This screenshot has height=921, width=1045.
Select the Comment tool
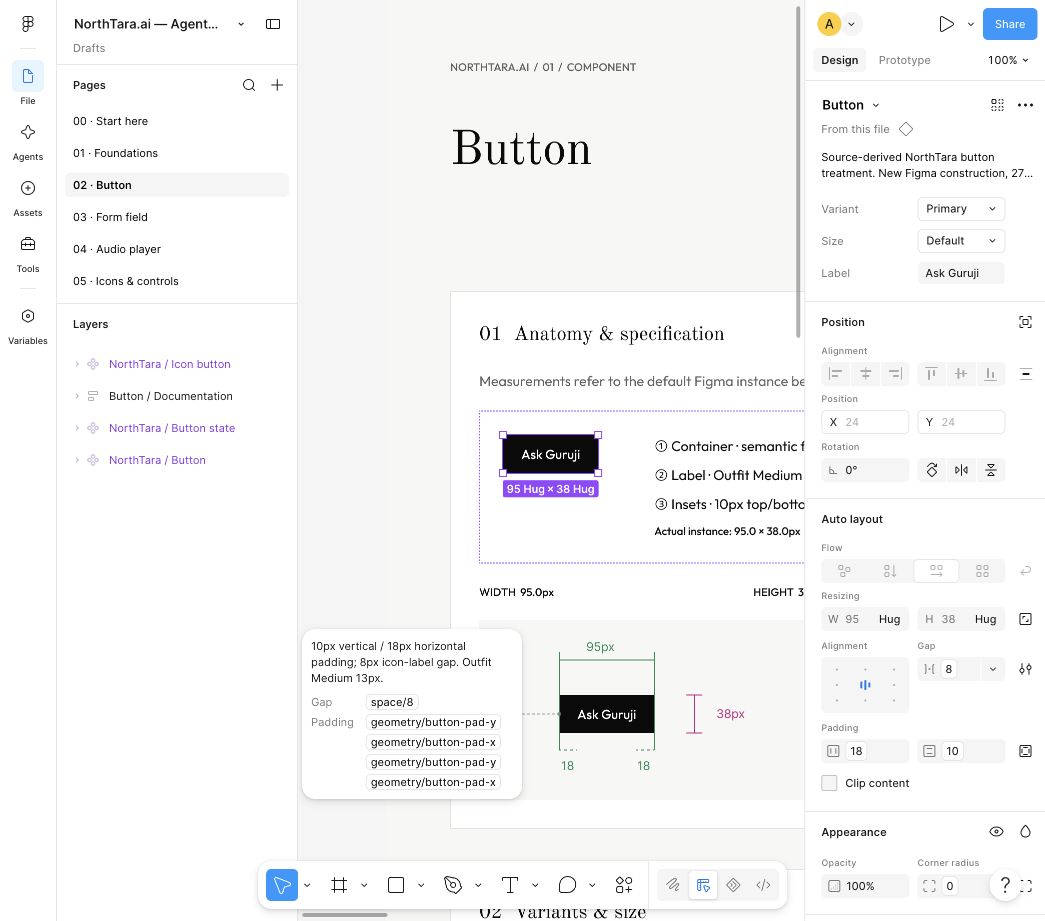coord(567,885)
